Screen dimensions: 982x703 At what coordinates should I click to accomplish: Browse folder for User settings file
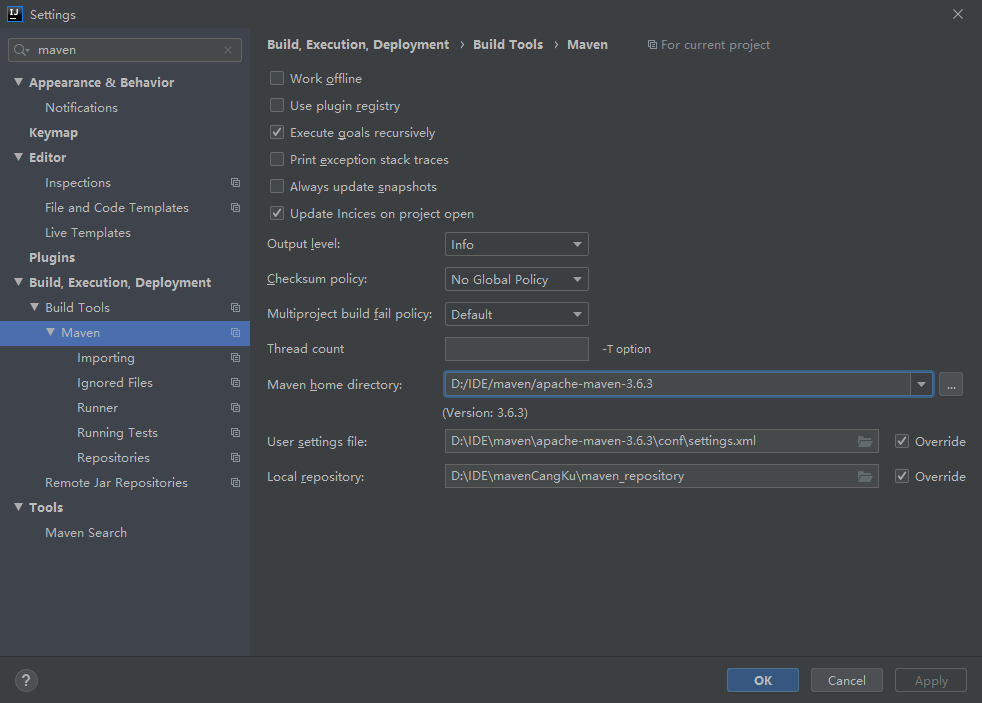865,441
